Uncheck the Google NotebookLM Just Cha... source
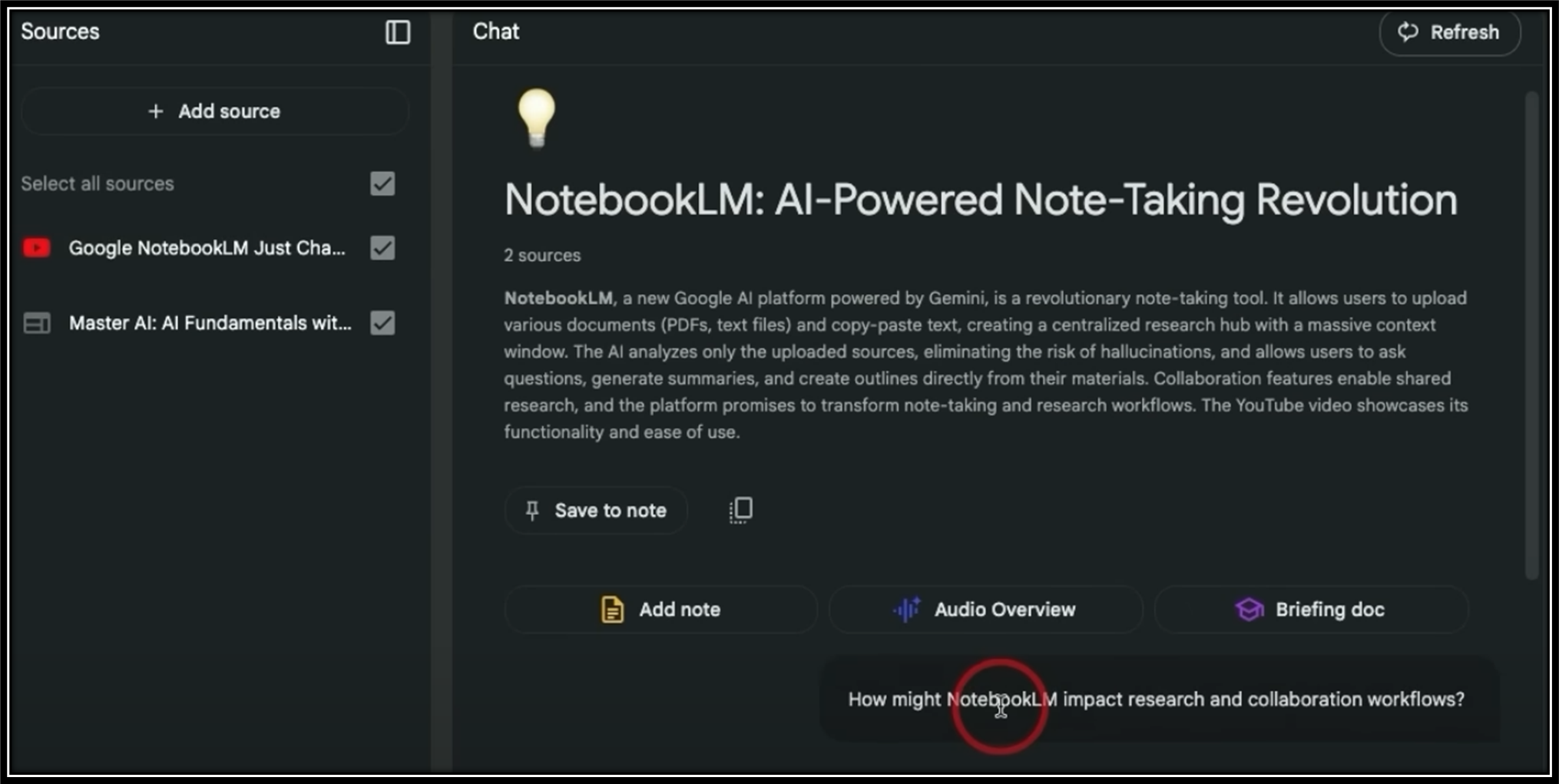Image resolution: width=1559 pixels, height=784 pixels. [x=382, y=248]
